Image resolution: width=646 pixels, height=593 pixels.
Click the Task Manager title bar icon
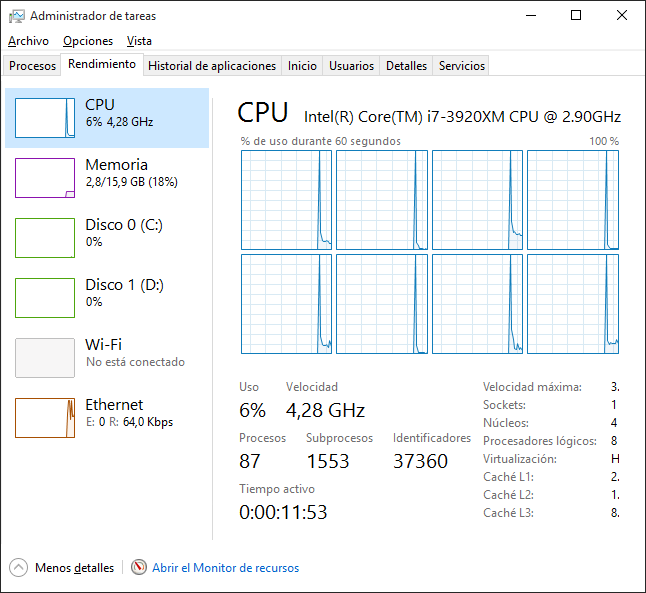[x=17, y=16]
